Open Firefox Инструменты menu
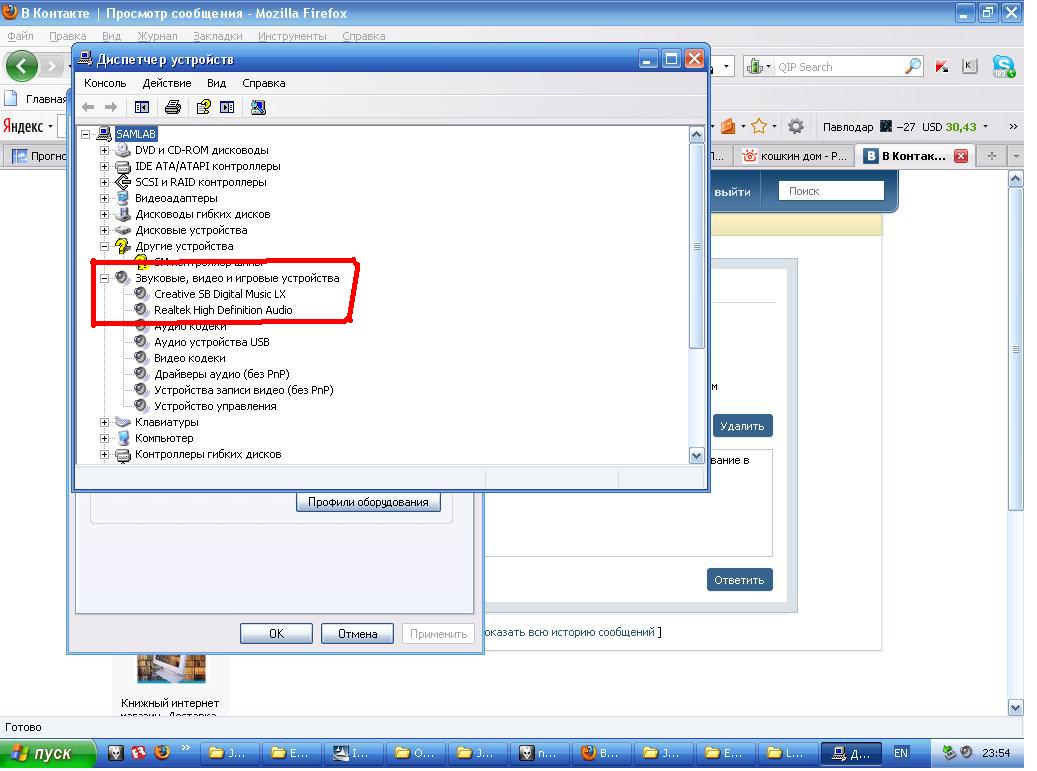 pyautogui.click(x=292, y=36)
